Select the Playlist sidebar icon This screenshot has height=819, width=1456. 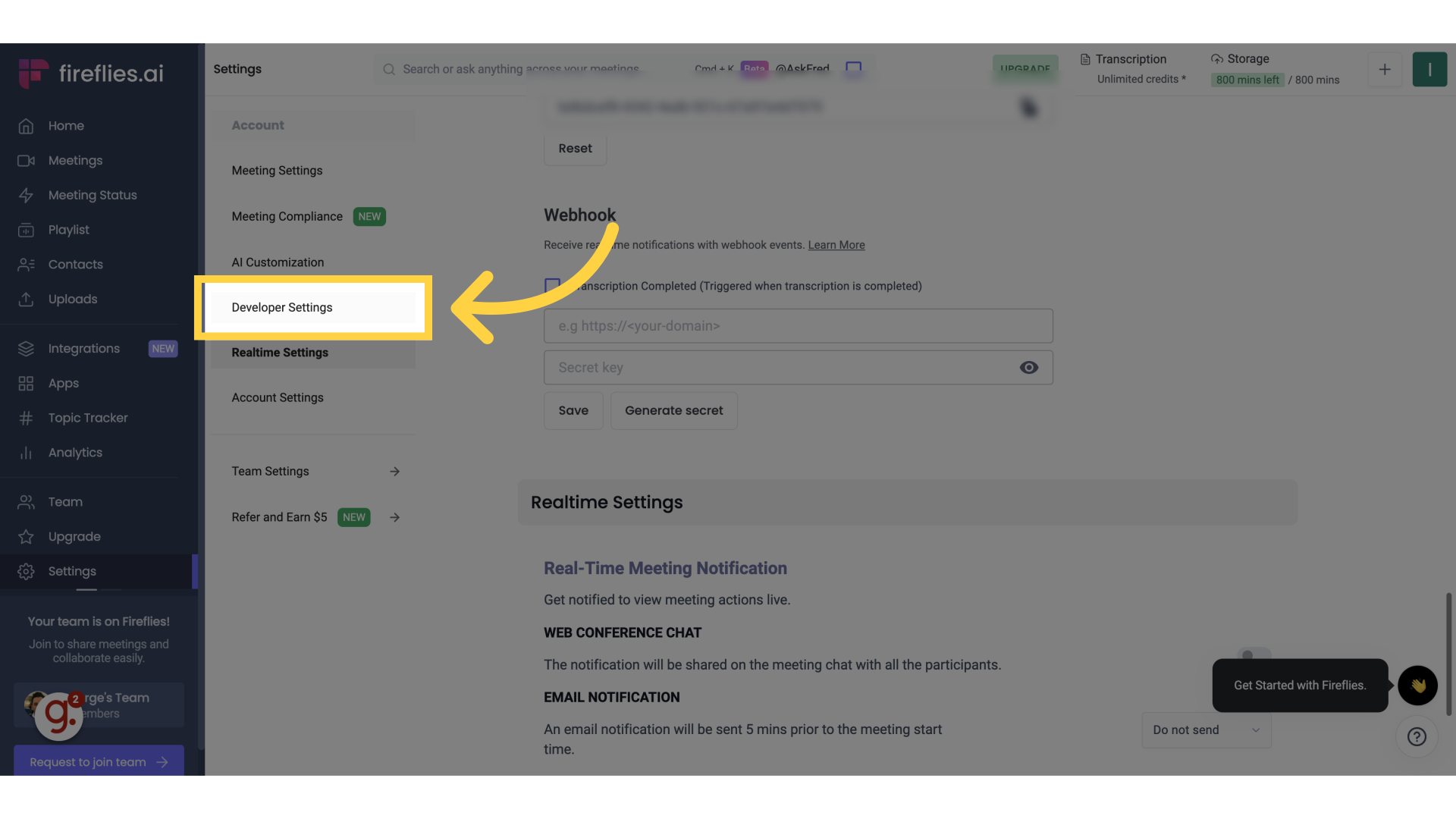26,230
